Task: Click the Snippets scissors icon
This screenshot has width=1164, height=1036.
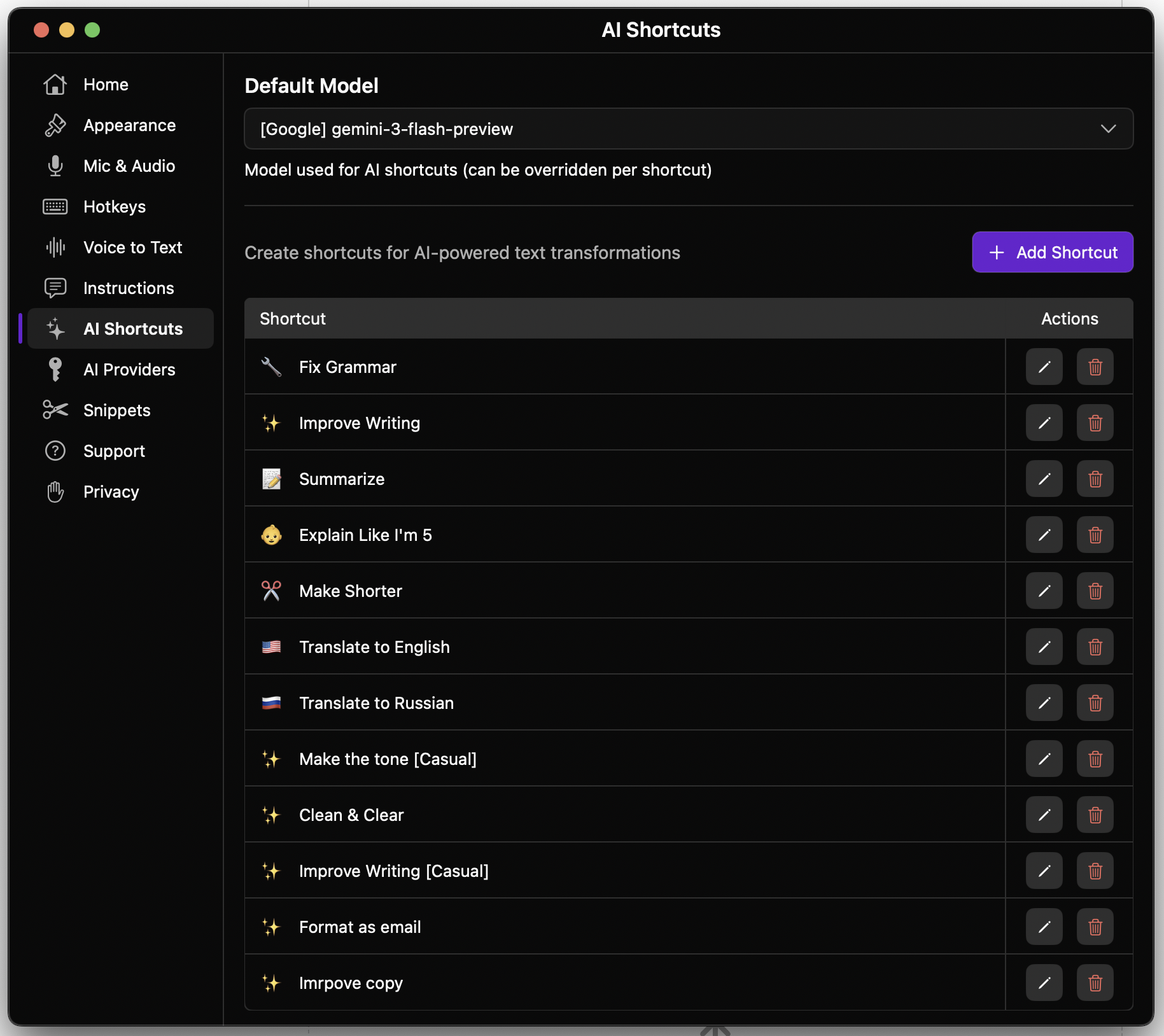Action: [x=55, y=410]
